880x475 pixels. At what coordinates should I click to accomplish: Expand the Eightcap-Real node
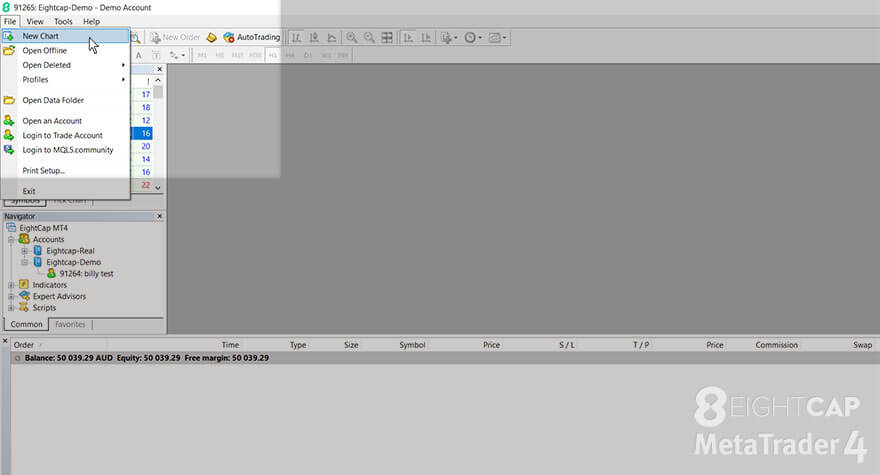(24, 251)
